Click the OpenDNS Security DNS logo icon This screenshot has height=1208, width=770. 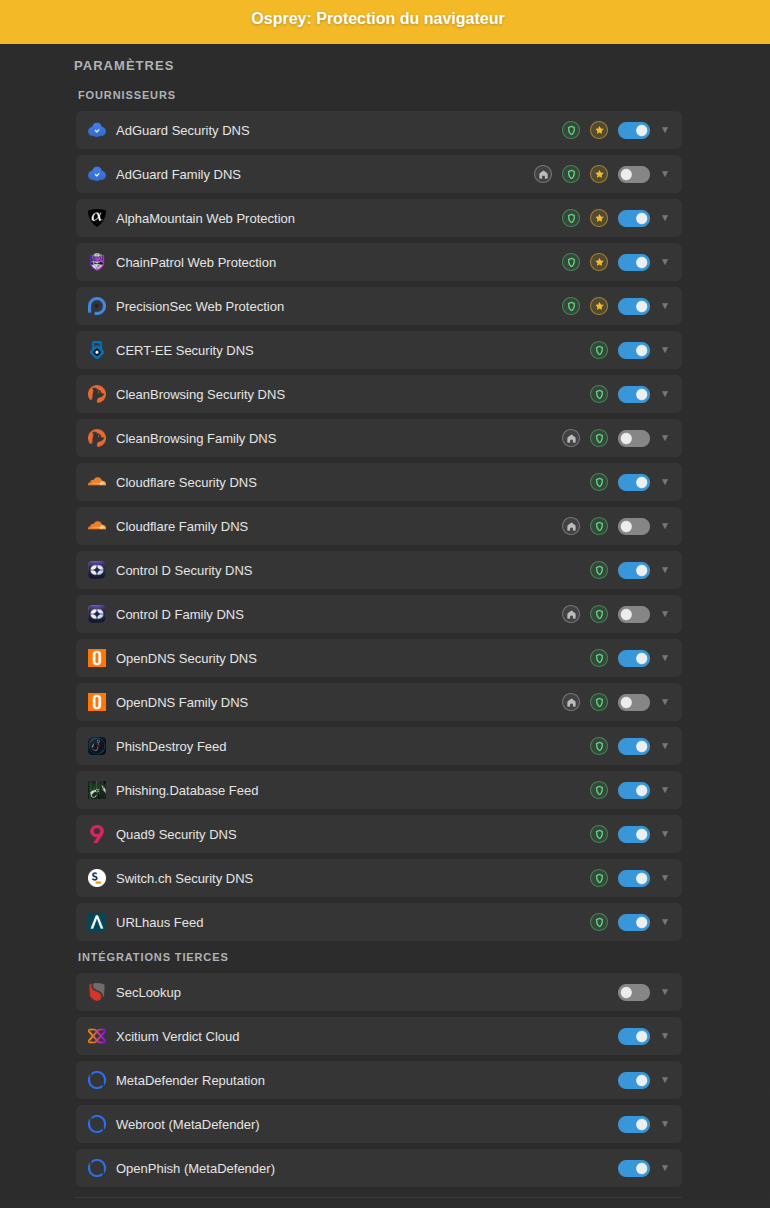pos(97,658)
